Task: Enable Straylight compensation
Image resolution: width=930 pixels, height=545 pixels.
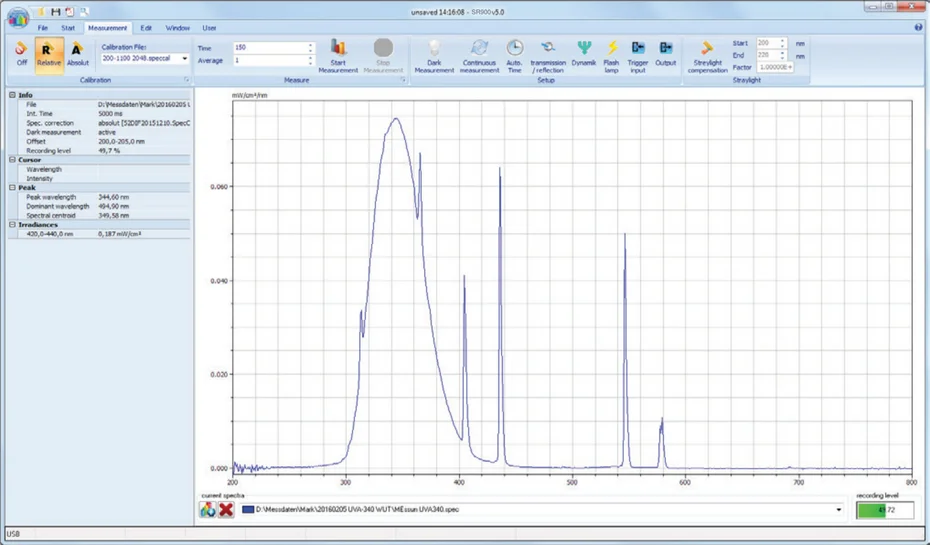Action: point(707,56)
